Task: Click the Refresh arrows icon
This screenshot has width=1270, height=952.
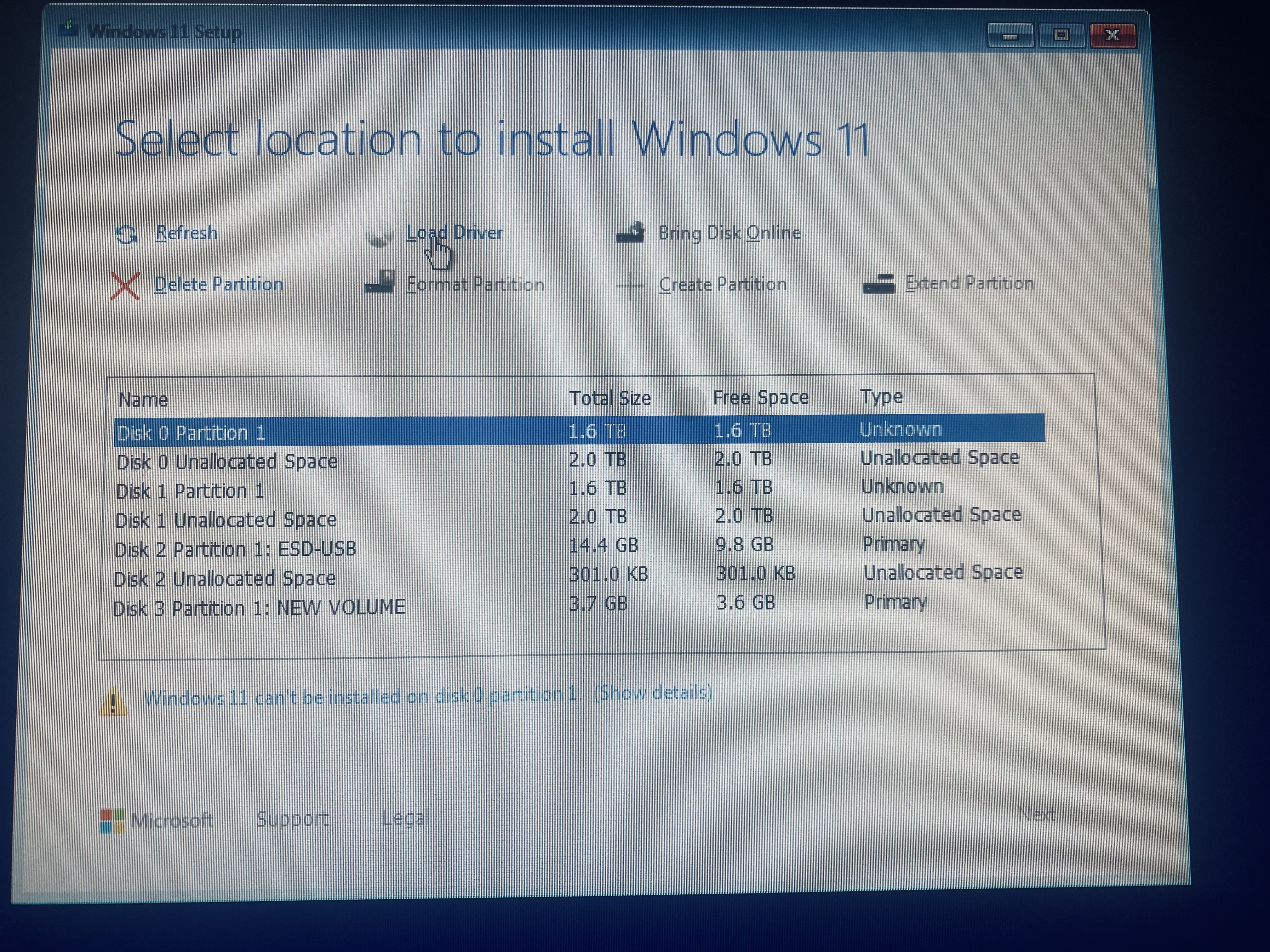Action: click(x=126, y=235)
